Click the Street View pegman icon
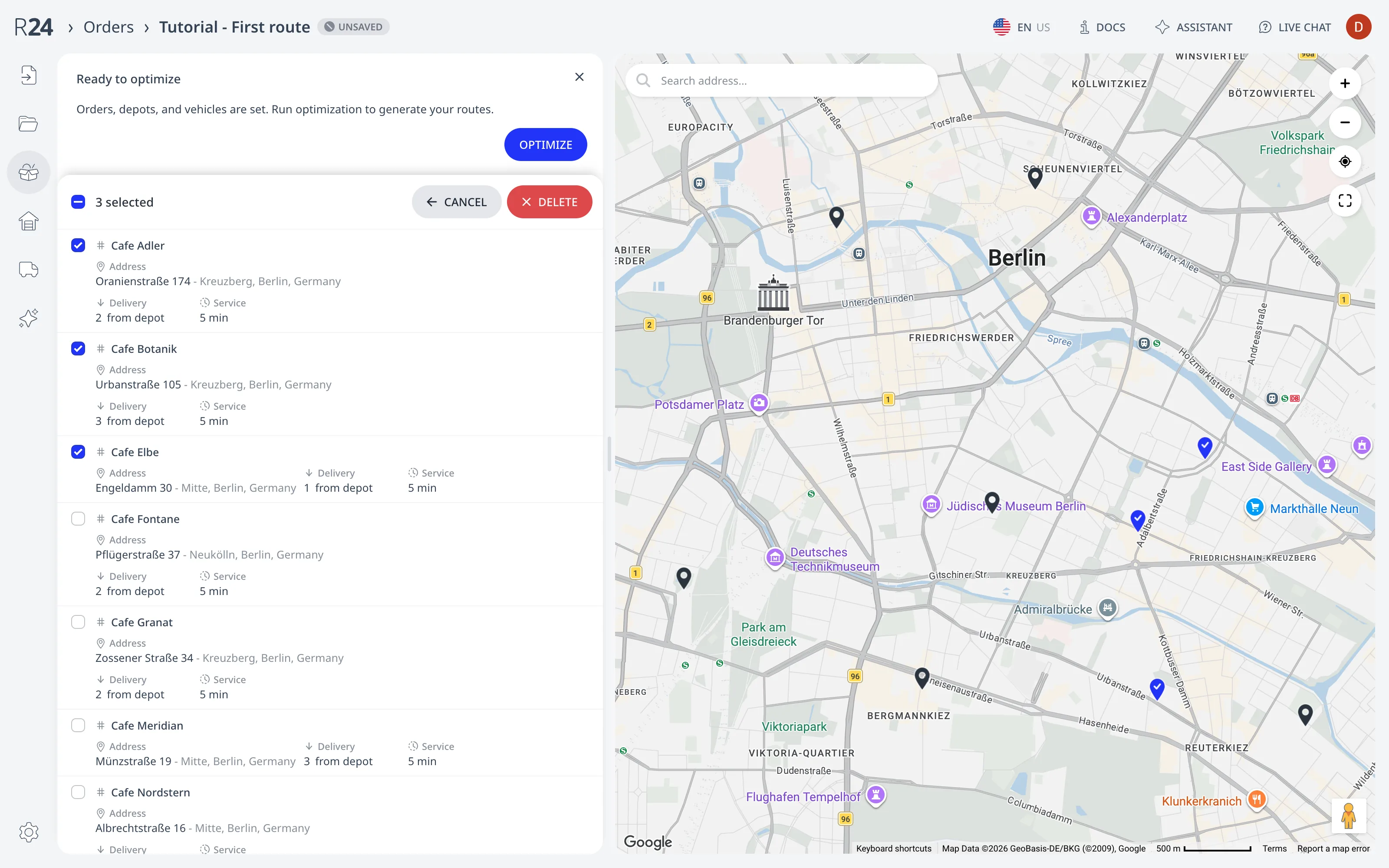 pos(1348,816)
